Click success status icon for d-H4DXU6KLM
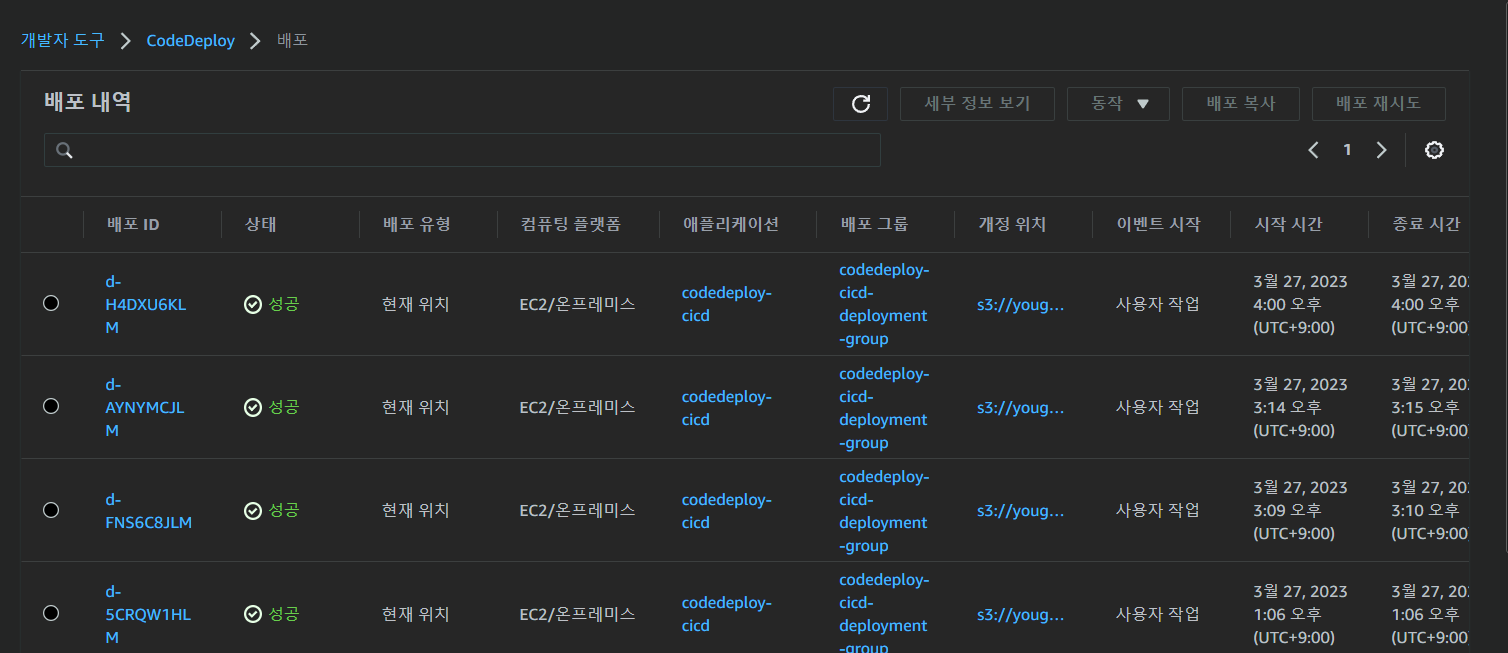1508x653 pixels. click(253, 304)
